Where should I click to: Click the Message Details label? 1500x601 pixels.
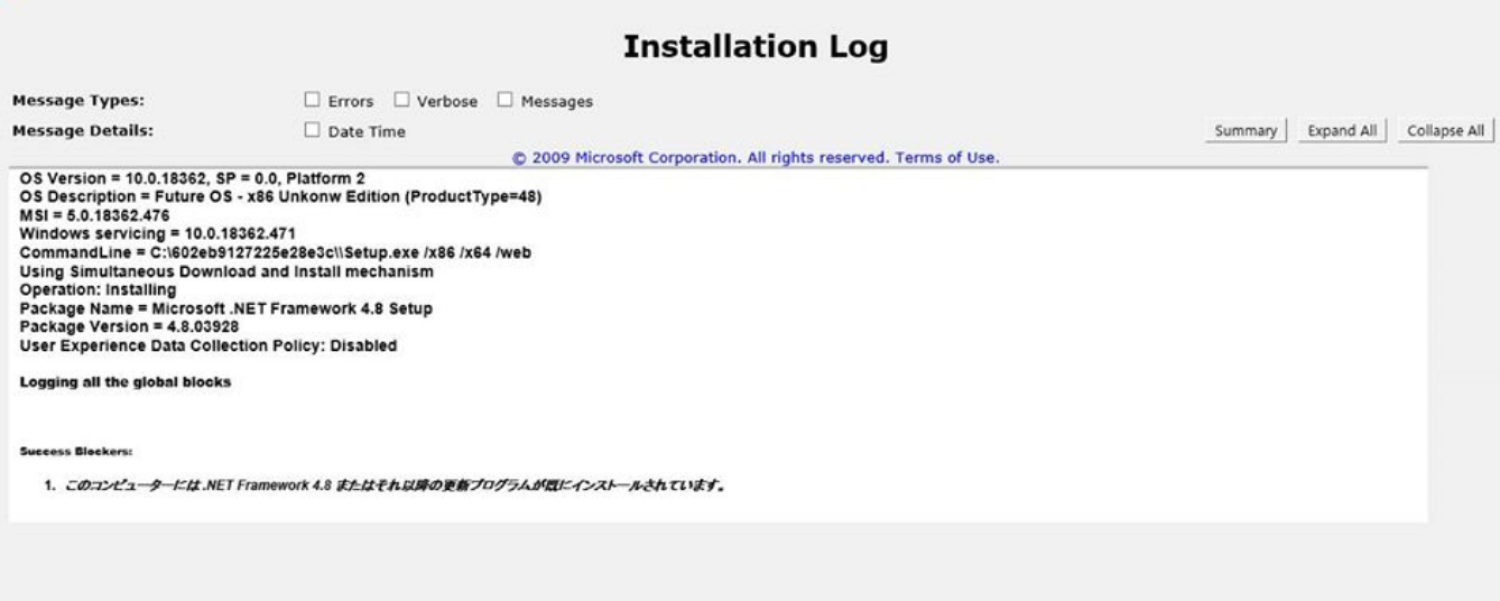[x=83, y=131]
